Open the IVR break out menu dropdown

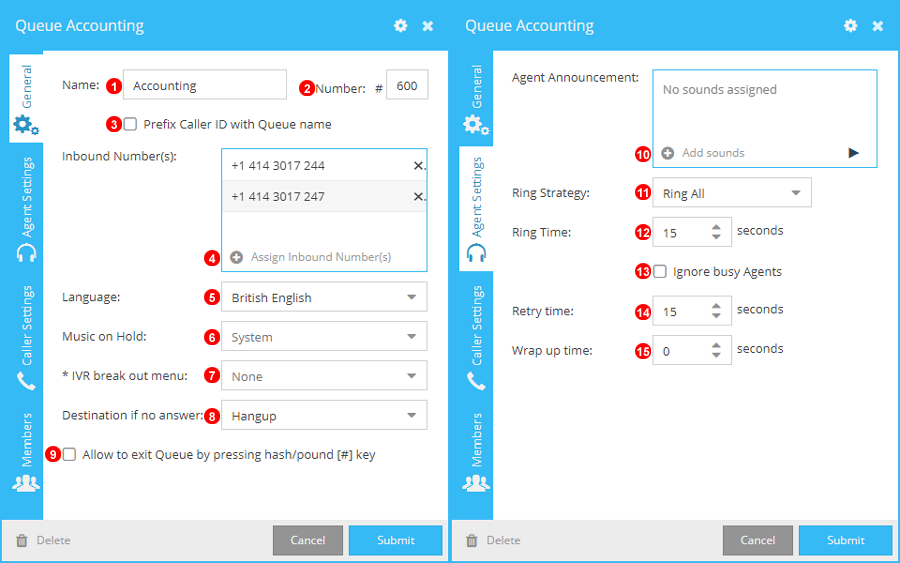[x=324, y=376]
